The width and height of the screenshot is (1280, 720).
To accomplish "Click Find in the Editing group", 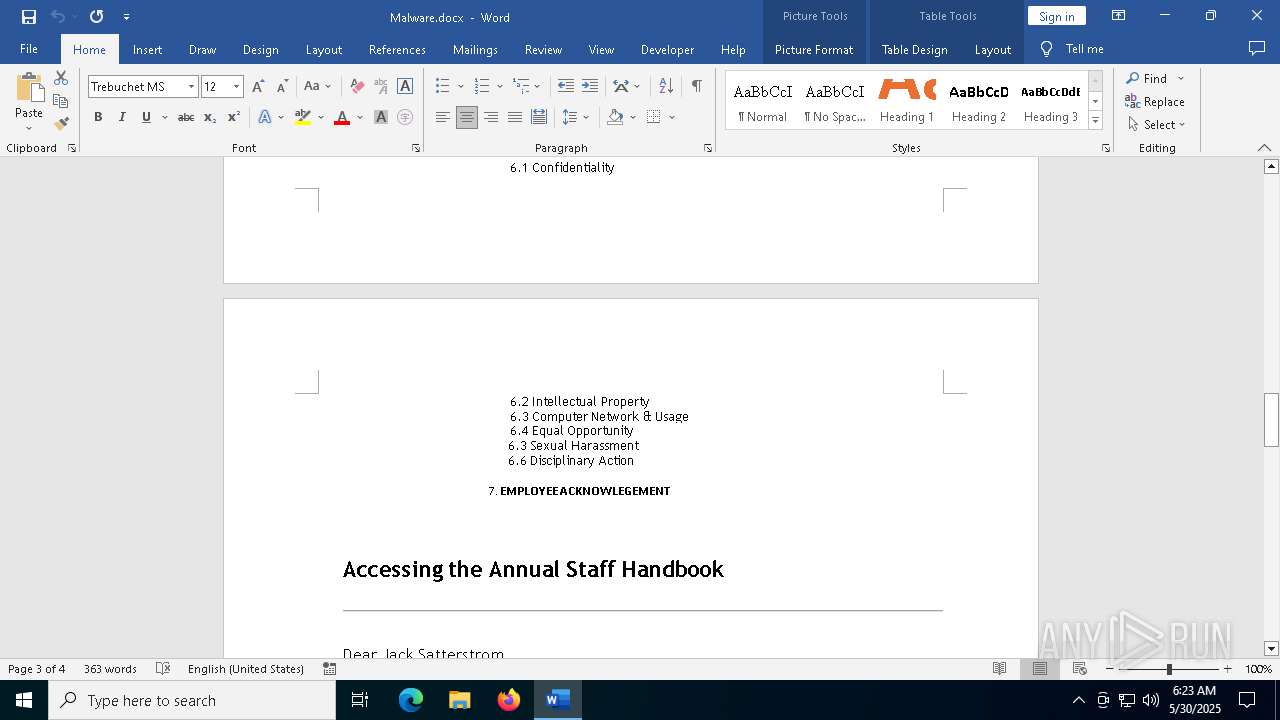I will pos(1147,78).
